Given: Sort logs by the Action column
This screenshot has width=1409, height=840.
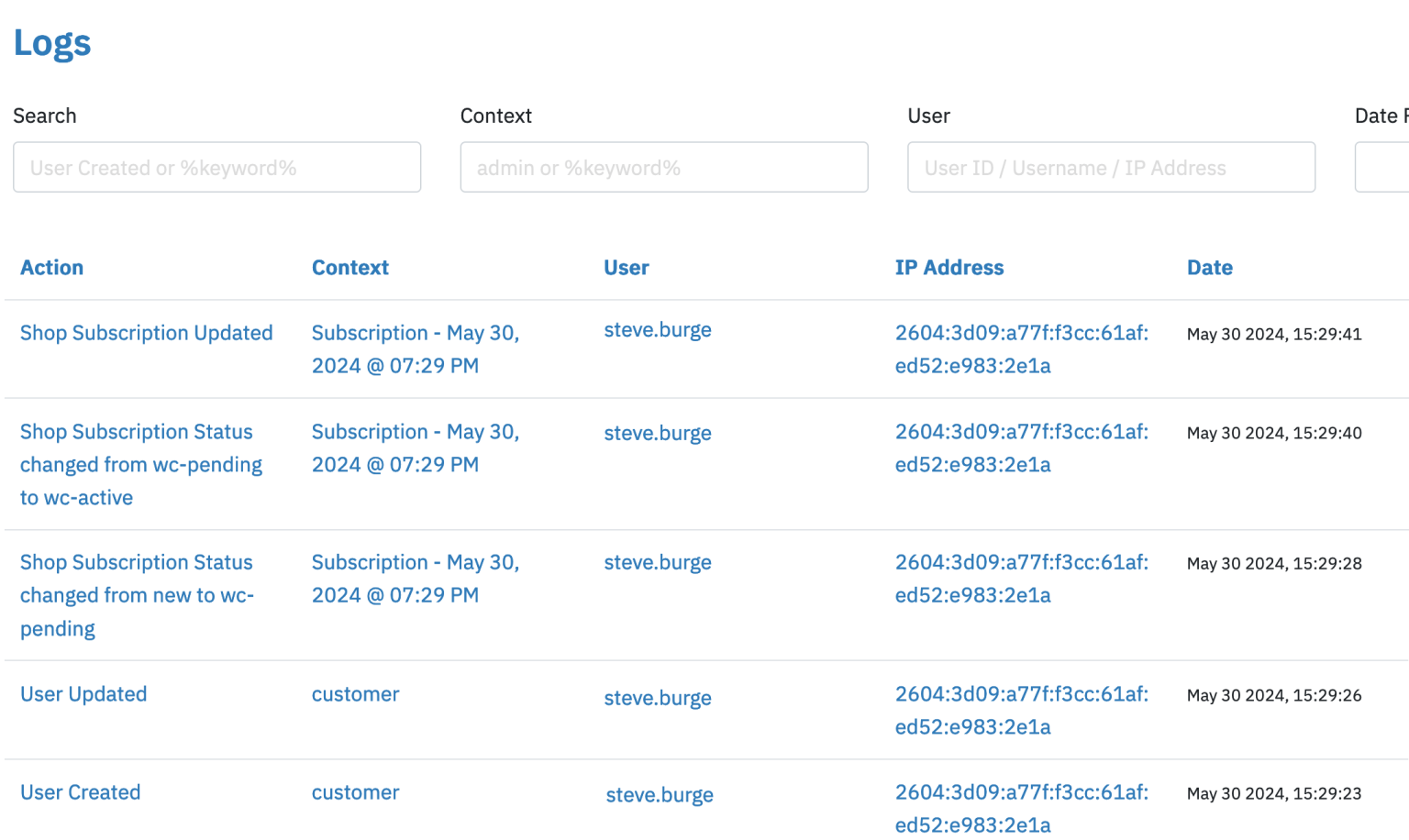Looking at the screenshot, I should [51, 267].
